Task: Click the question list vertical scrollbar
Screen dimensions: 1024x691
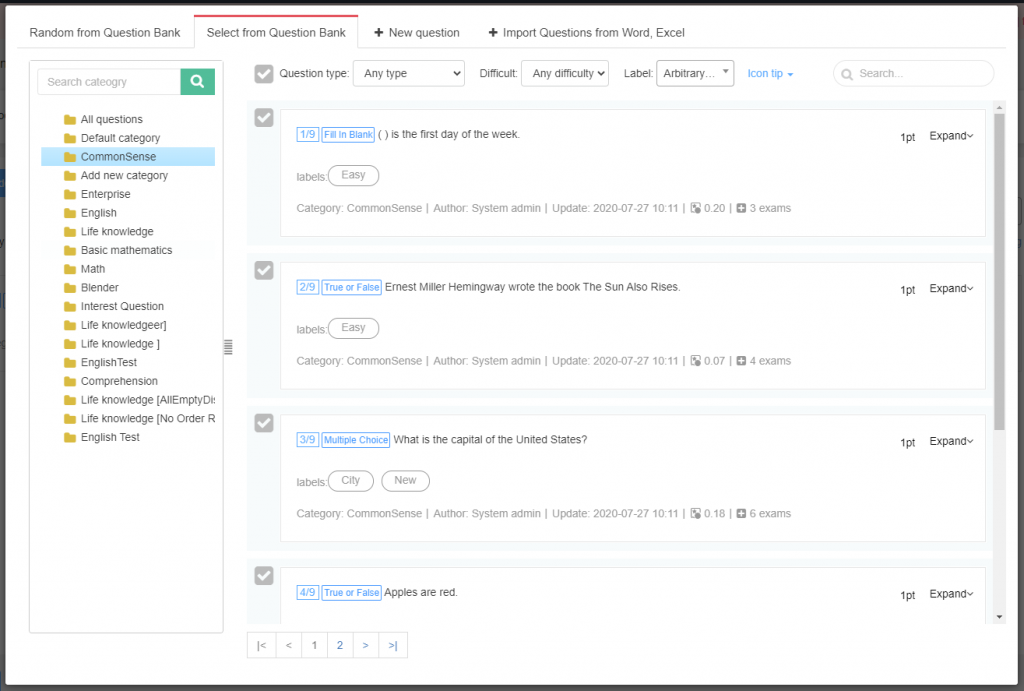Action: pos(999,270)
